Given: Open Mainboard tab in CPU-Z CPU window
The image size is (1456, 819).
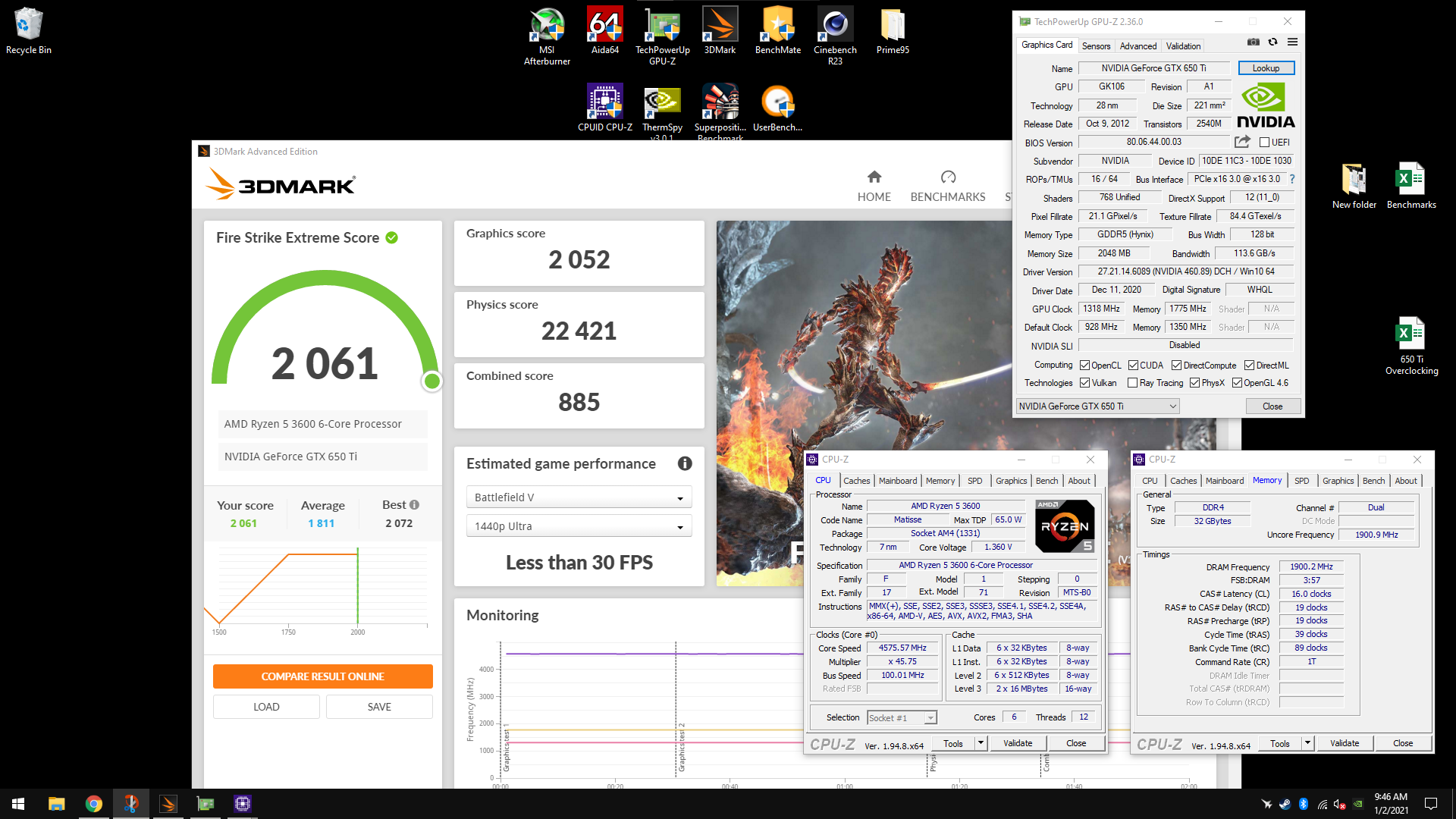Looking at the screenshot, I should tap(898, 481).
